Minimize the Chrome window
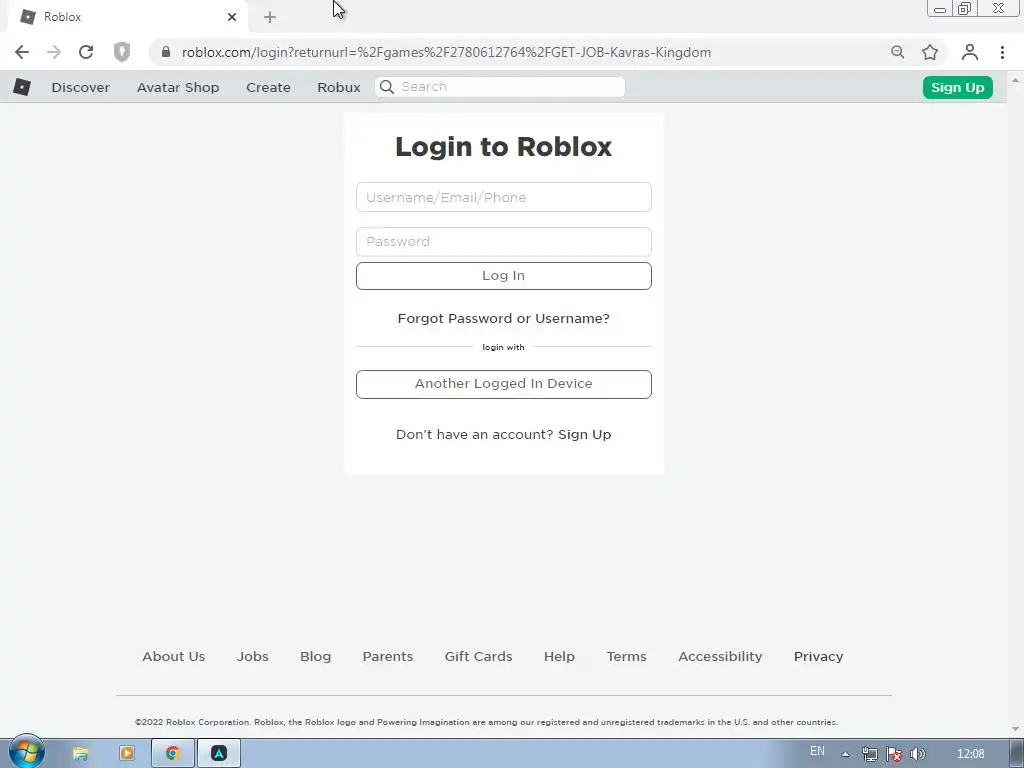1024x768 pixels. point(940,9)
